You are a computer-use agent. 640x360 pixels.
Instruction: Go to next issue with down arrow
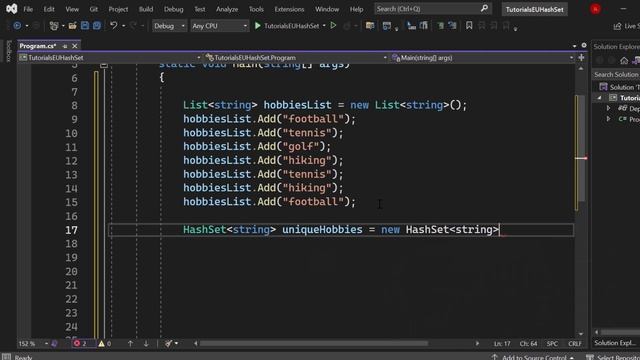(x=146, y=344)
